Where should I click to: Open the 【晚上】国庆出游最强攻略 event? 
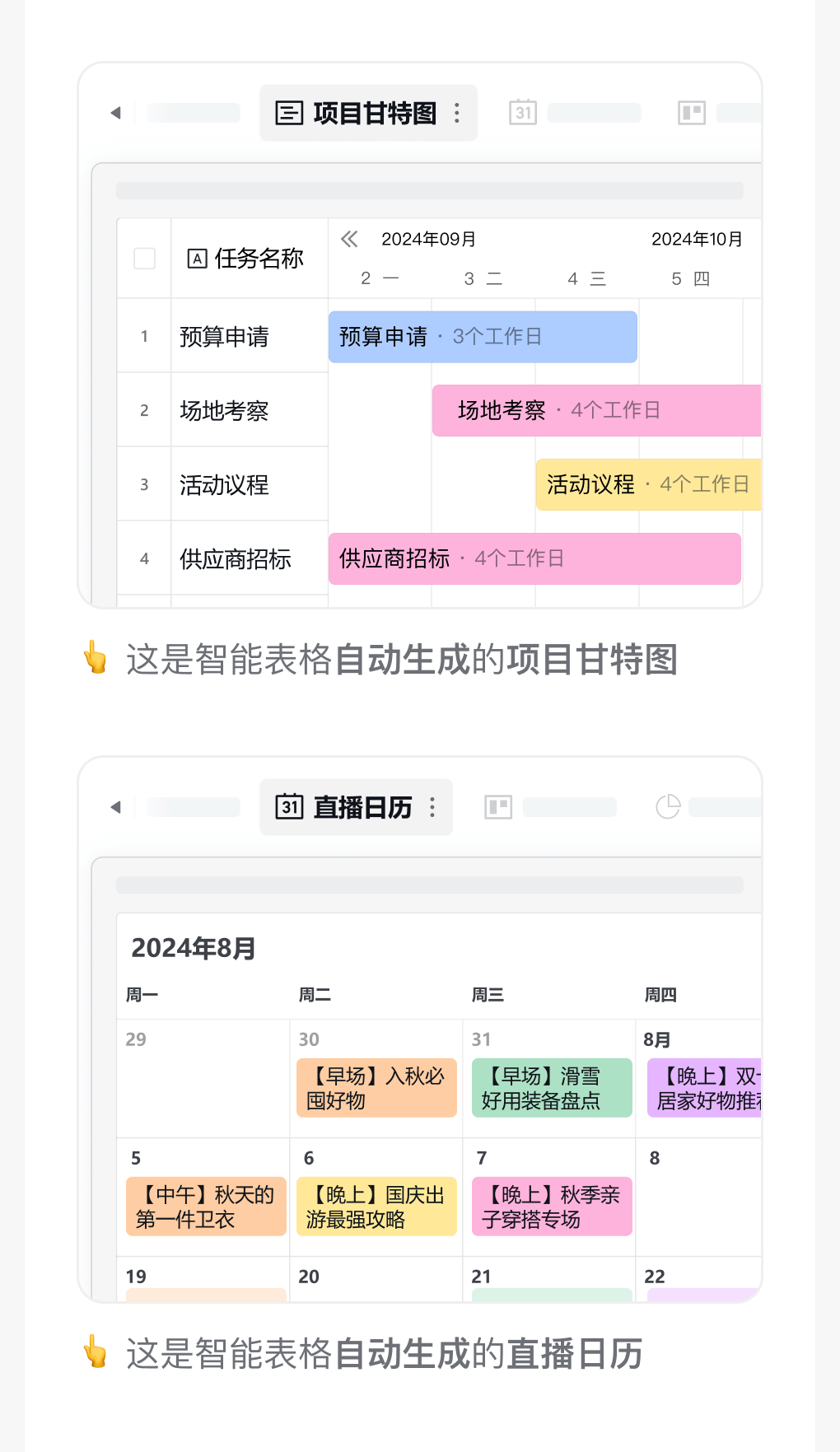pos(376,1207)
